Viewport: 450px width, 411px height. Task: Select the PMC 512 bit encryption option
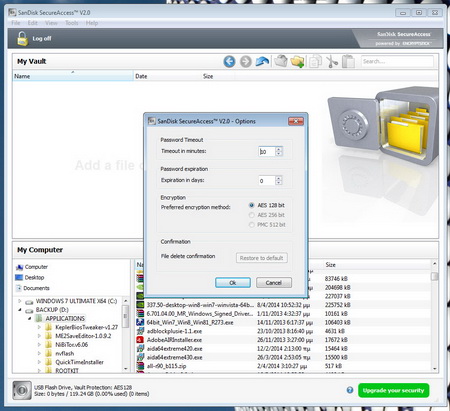[252, 225]
